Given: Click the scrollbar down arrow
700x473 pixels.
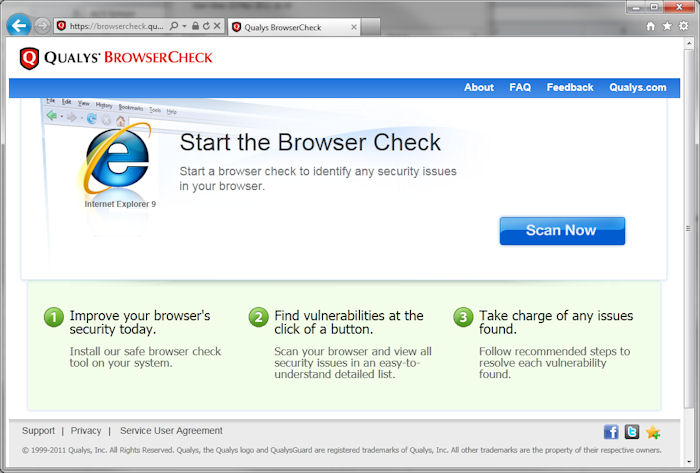Looking at the screenshot, I should tap(688, 461).
